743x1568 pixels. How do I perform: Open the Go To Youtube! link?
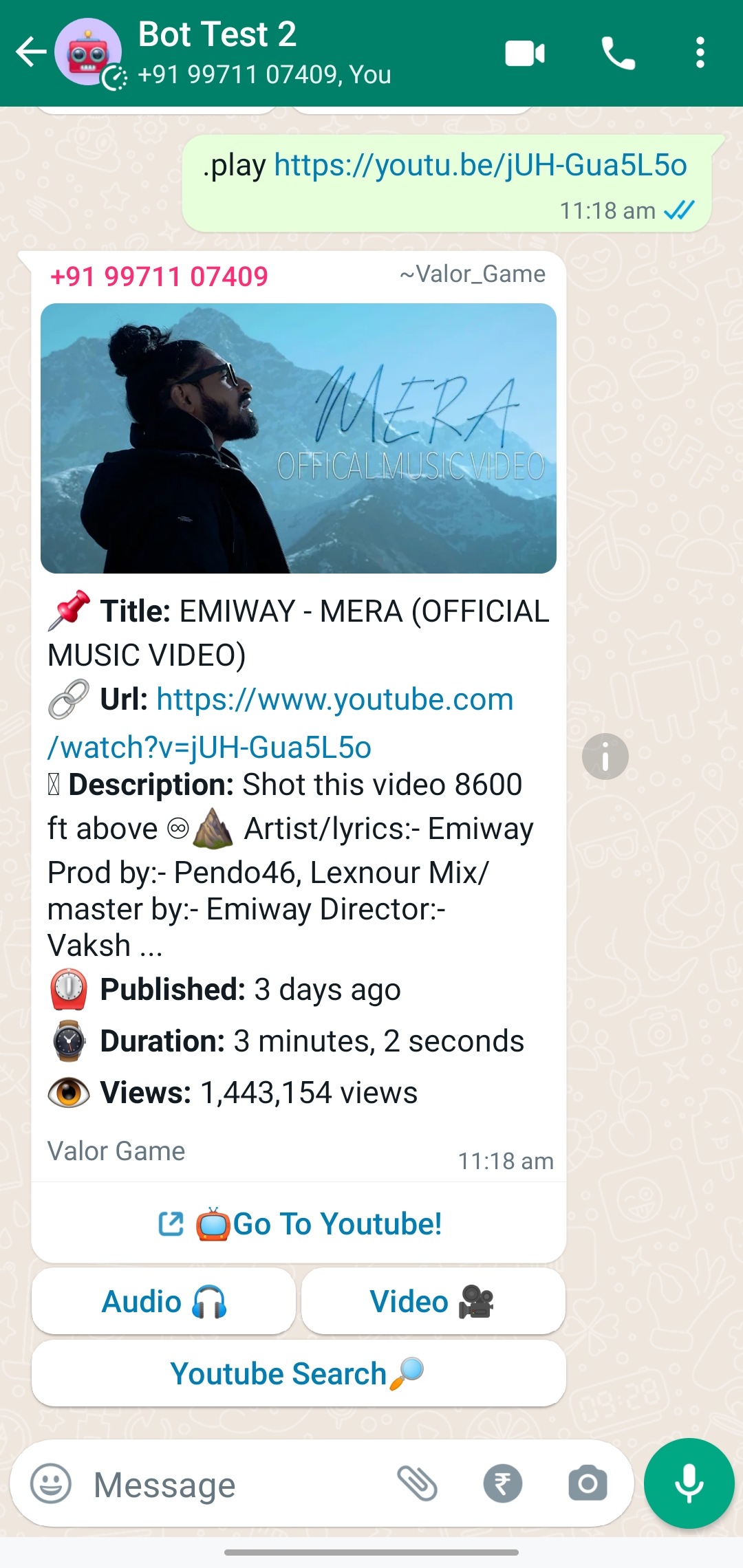pos(299,1223)
